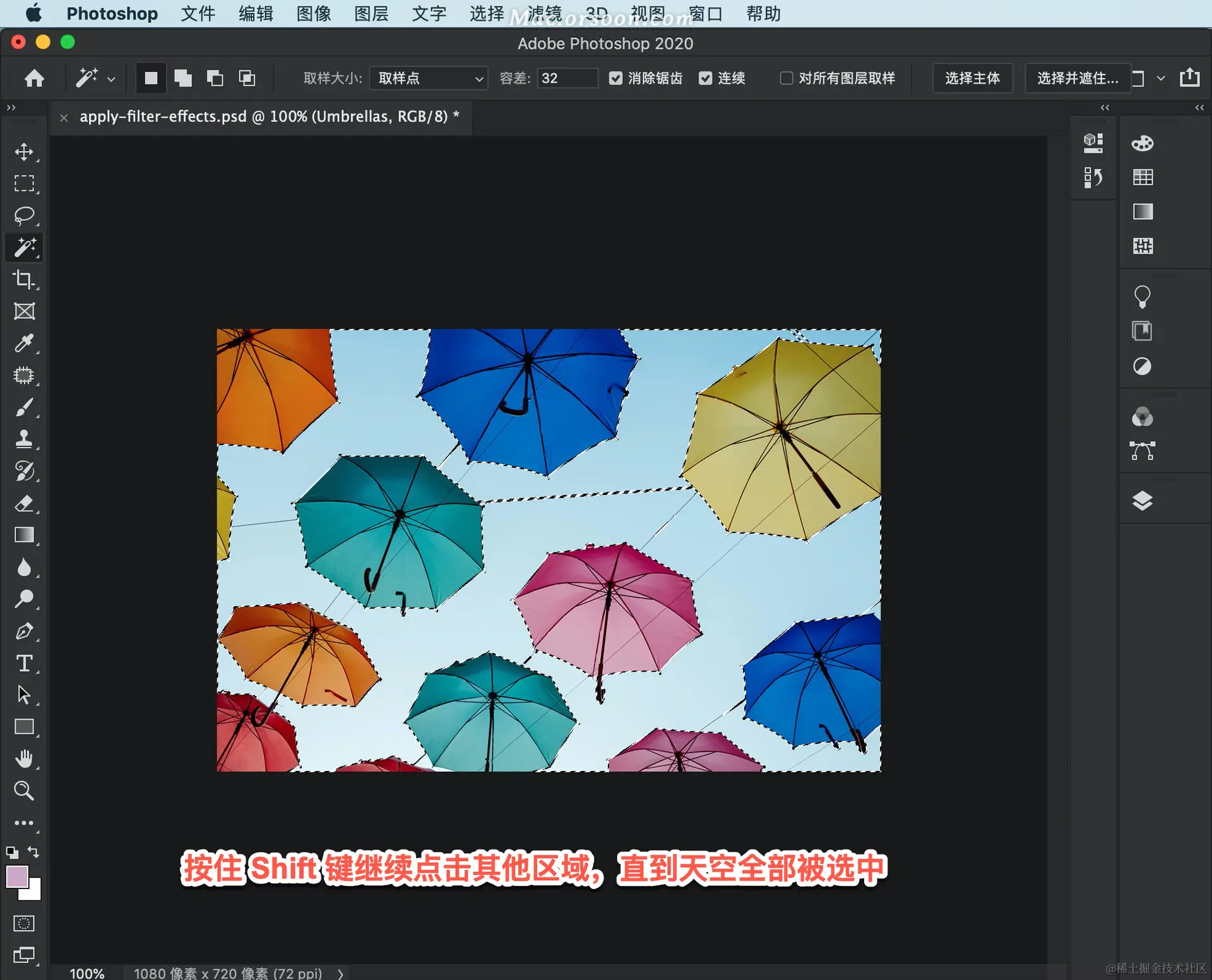Select the Lasso tool
Image resolution: width=1212 pixels, height=980 pixels.
(24, 215)
